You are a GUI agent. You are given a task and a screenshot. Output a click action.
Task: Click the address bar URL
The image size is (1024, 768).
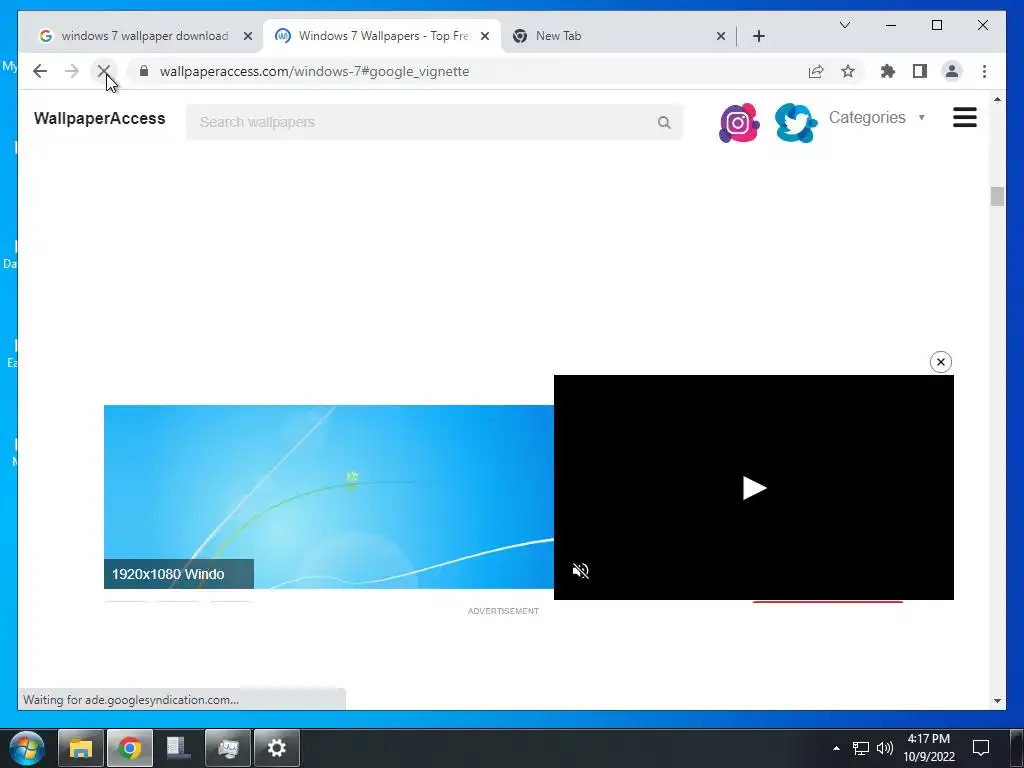coord(314,71)
